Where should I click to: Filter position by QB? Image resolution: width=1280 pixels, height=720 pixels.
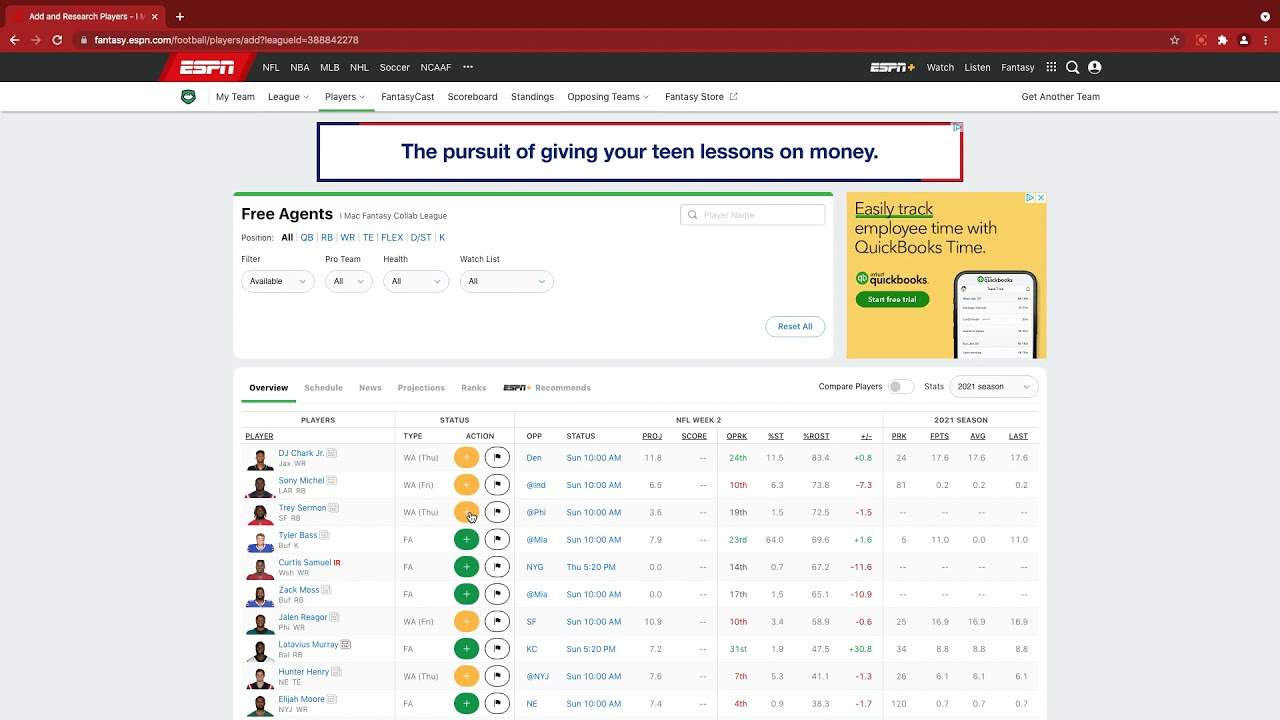point(307,238)
